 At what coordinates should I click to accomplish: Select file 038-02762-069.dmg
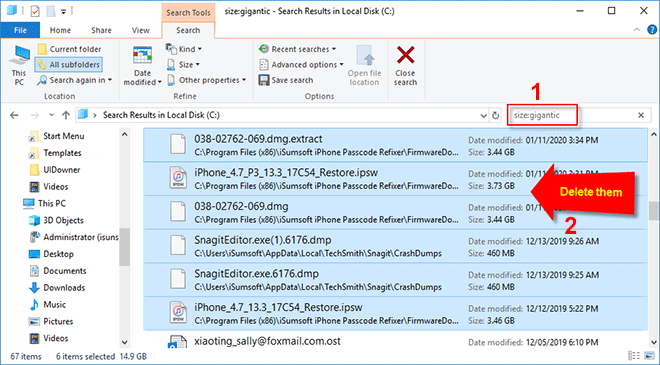395,213
